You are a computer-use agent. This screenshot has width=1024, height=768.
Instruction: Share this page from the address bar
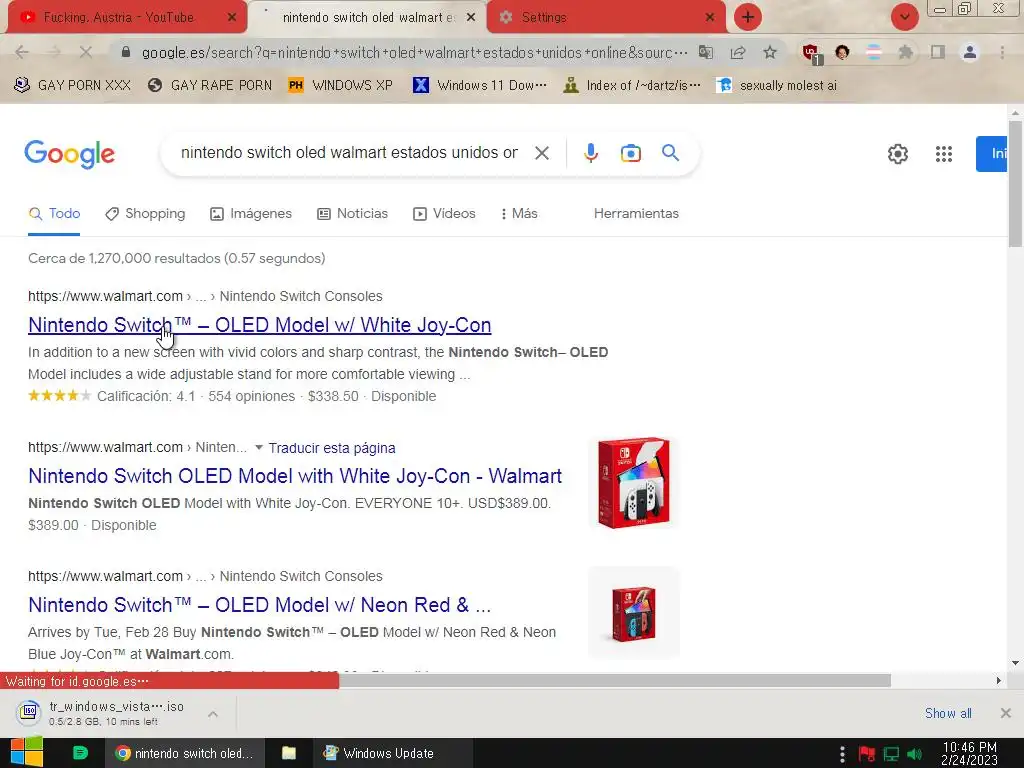click(738, 52)
